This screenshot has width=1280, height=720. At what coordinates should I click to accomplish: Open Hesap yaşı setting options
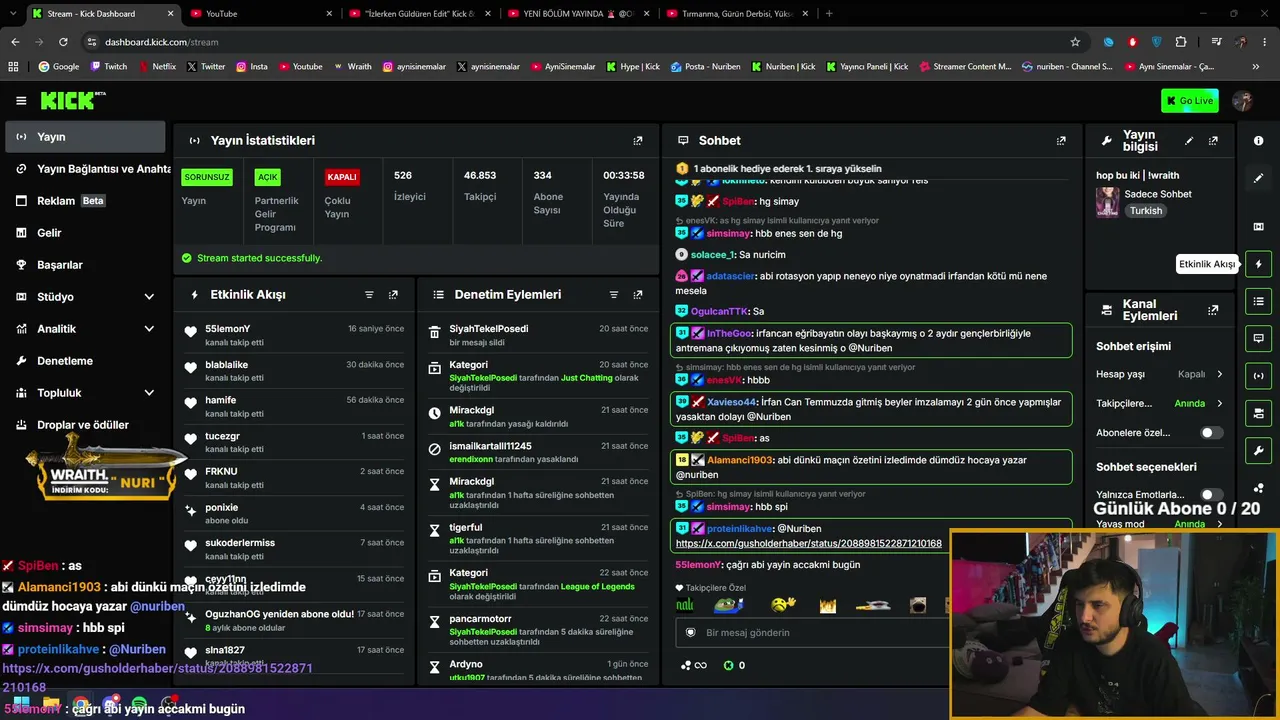[x=1160, y=374]
